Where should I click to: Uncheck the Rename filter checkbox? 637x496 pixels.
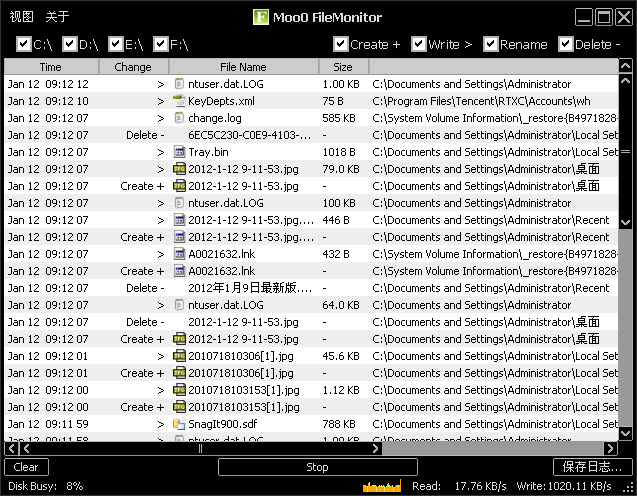pos(490,44)
